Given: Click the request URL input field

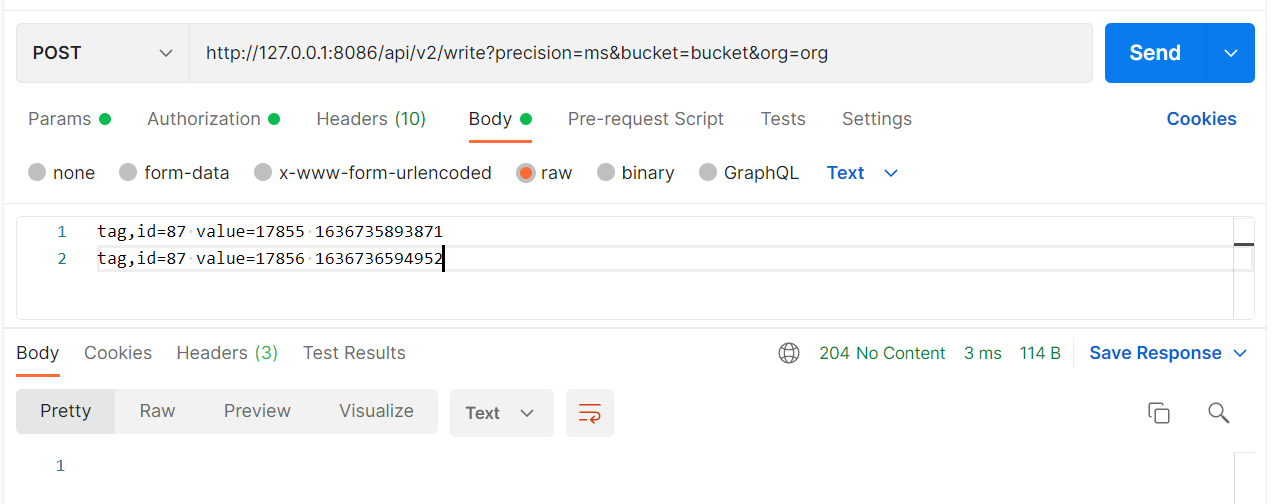Looking at the screenshot, I should pos(640,53).
